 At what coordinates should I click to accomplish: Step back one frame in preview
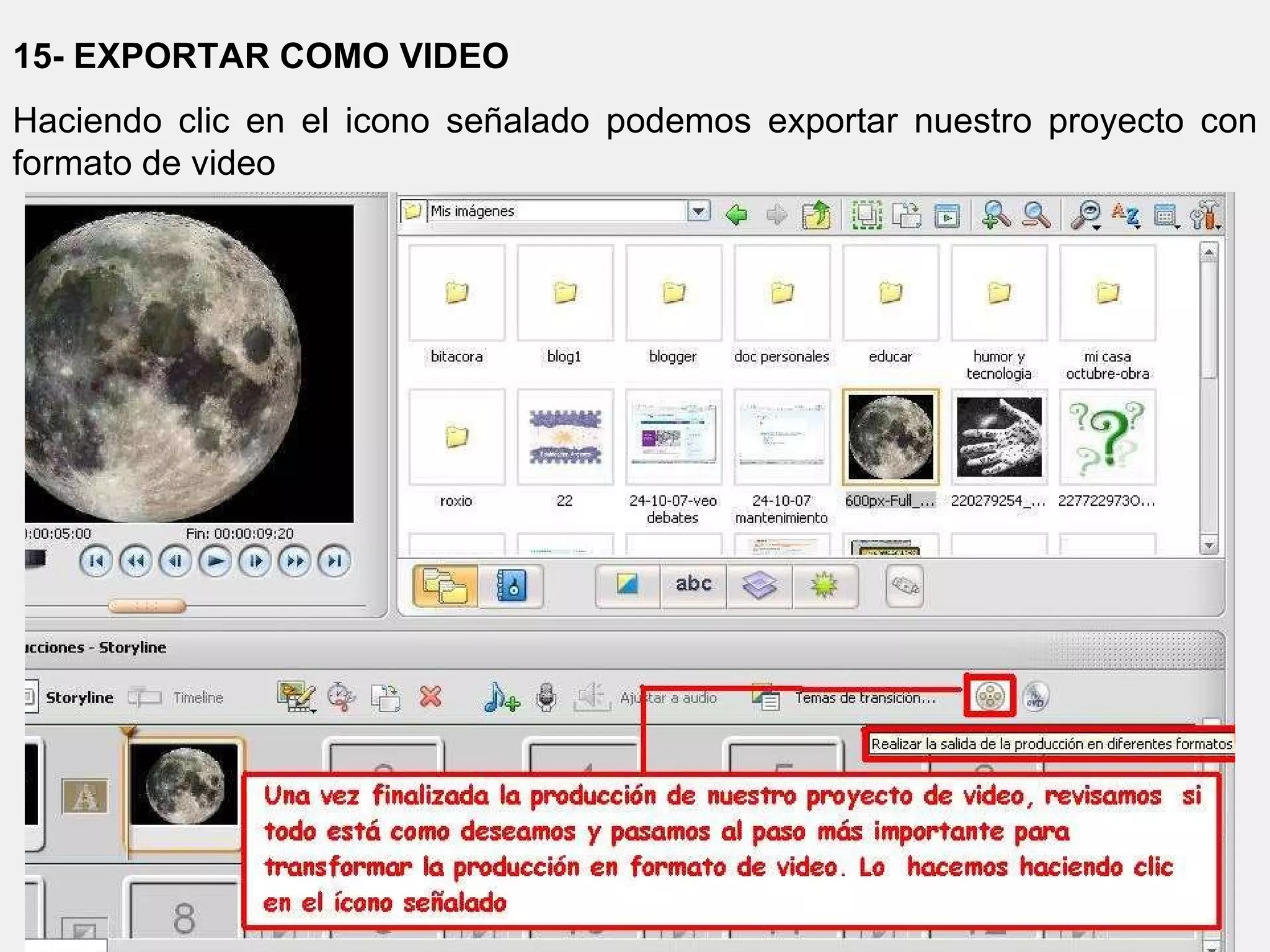[x=175, y=562]
